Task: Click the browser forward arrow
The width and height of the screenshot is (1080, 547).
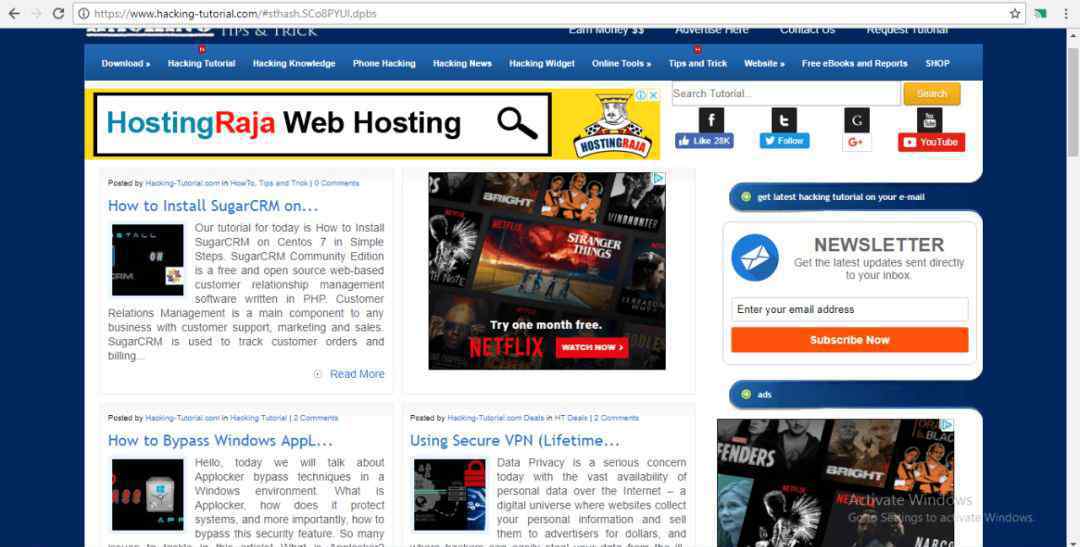Action: click(37, 13)
